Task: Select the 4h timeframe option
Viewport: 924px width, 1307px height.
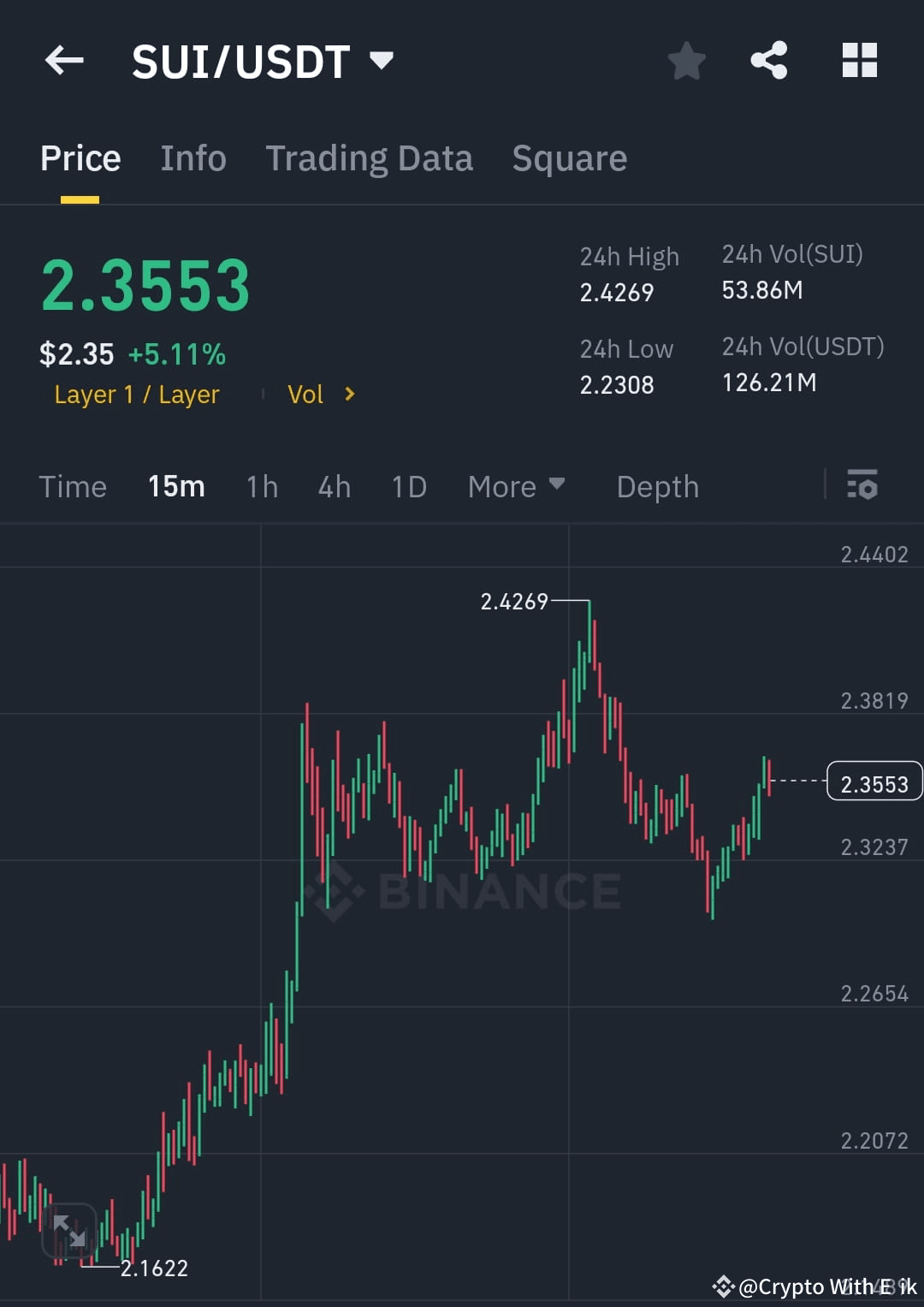Action: click(334, 486)
